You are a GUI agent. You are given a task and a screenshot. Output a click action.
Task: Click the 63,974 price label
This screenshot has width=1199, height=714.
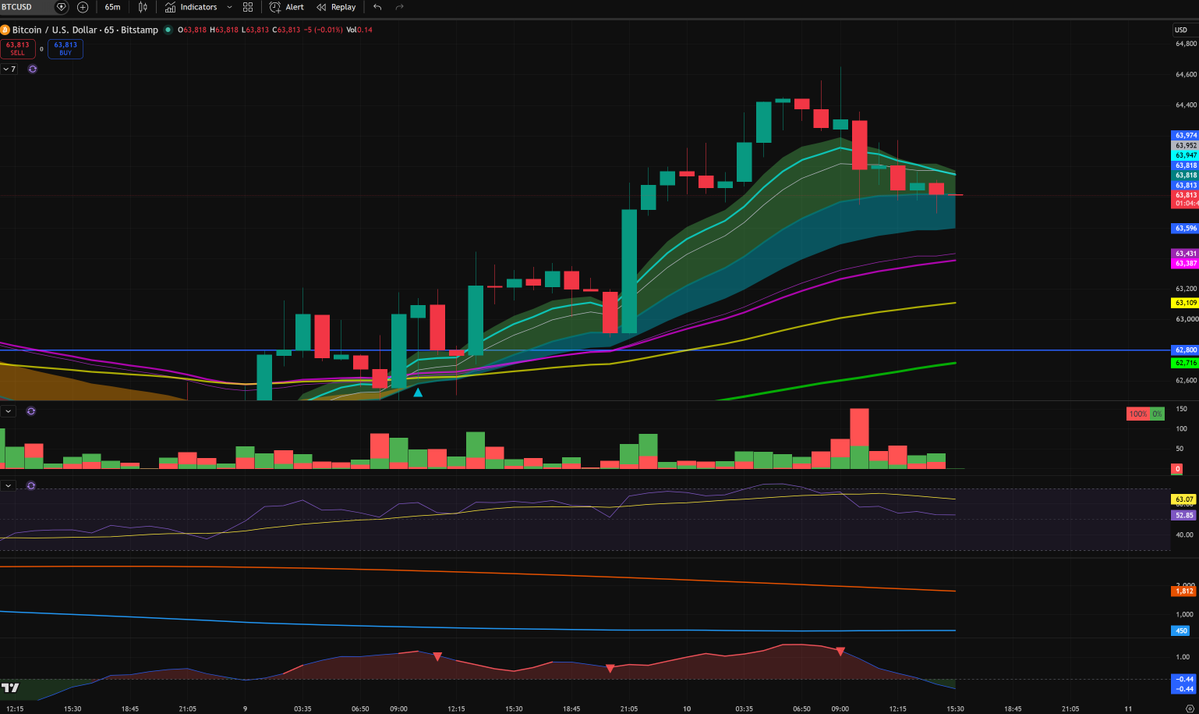pyautogui.click(x=1185, y=135)
